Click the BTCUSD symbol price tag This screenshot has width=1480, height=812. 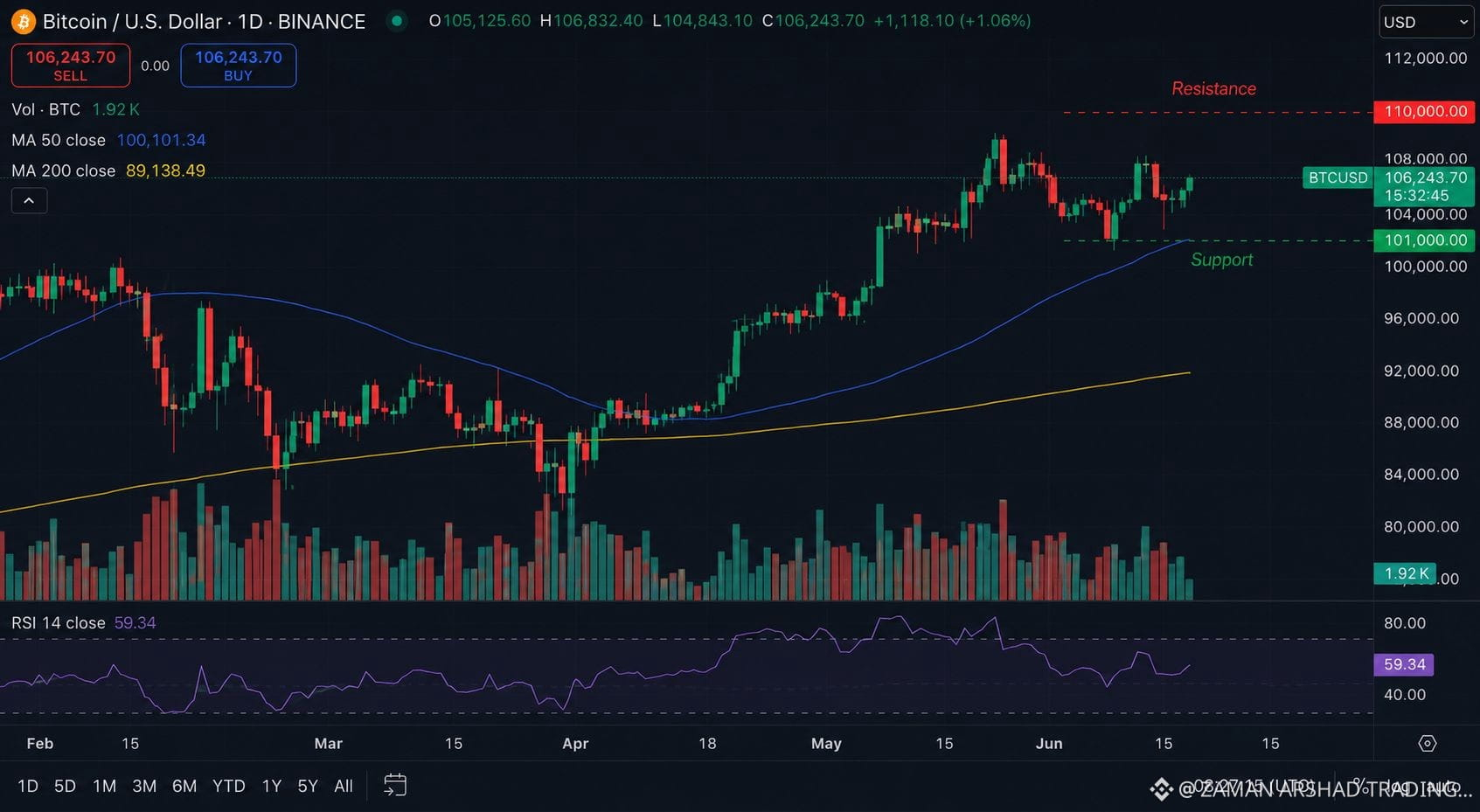1338,177
